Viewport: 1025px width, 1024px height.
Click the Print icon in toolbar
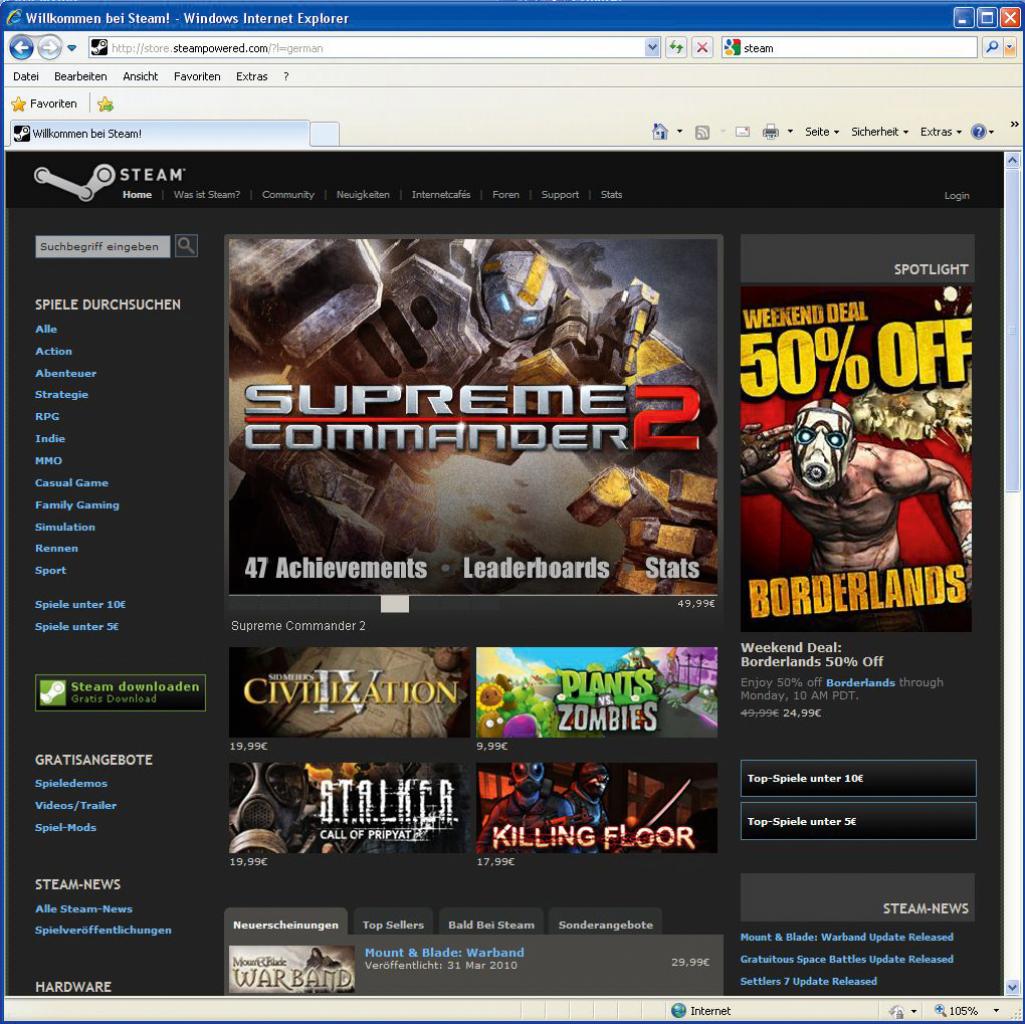tap(771, 132)
